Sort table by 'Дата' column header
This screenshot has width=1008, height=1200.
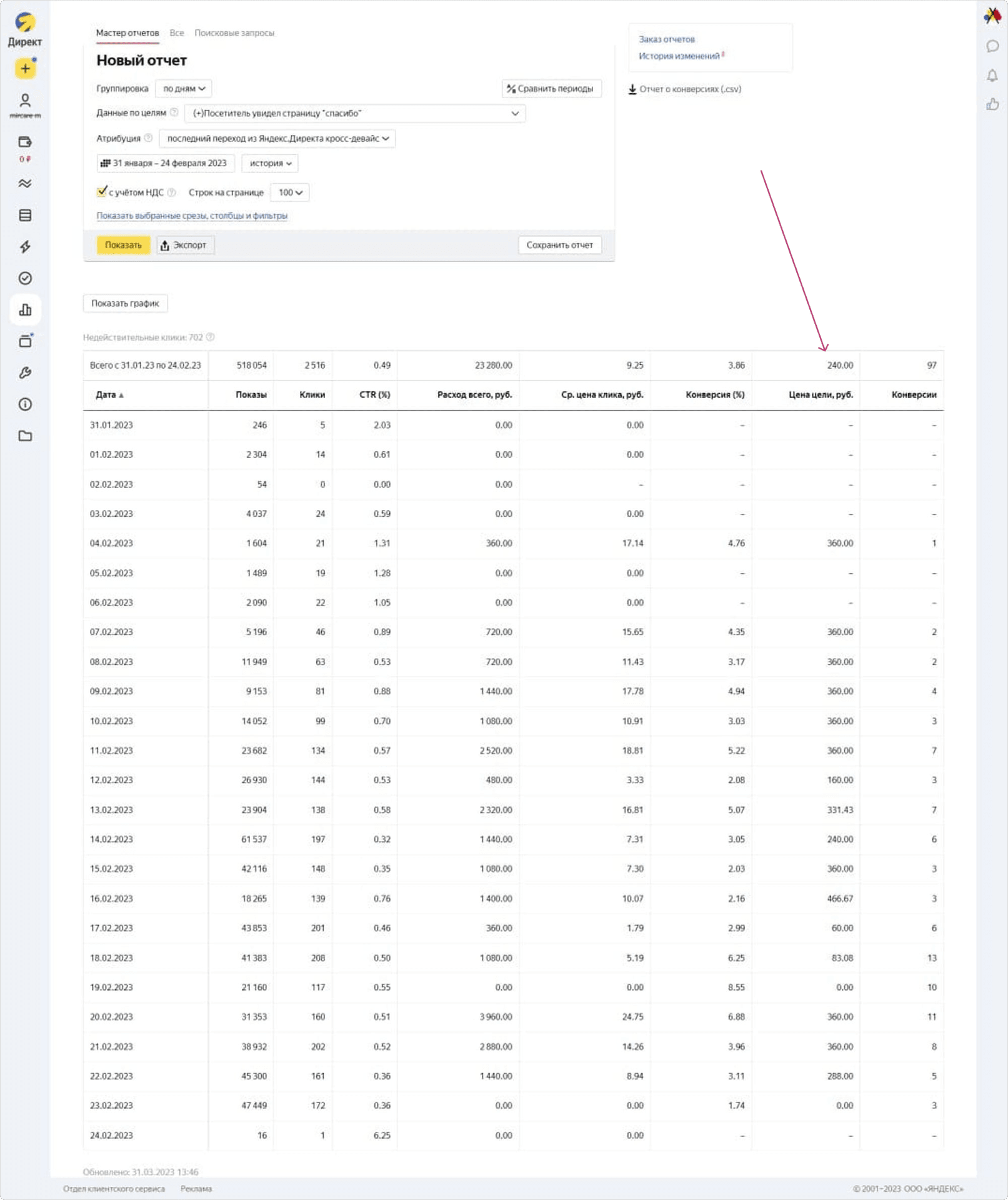click(x=106, y=395)
